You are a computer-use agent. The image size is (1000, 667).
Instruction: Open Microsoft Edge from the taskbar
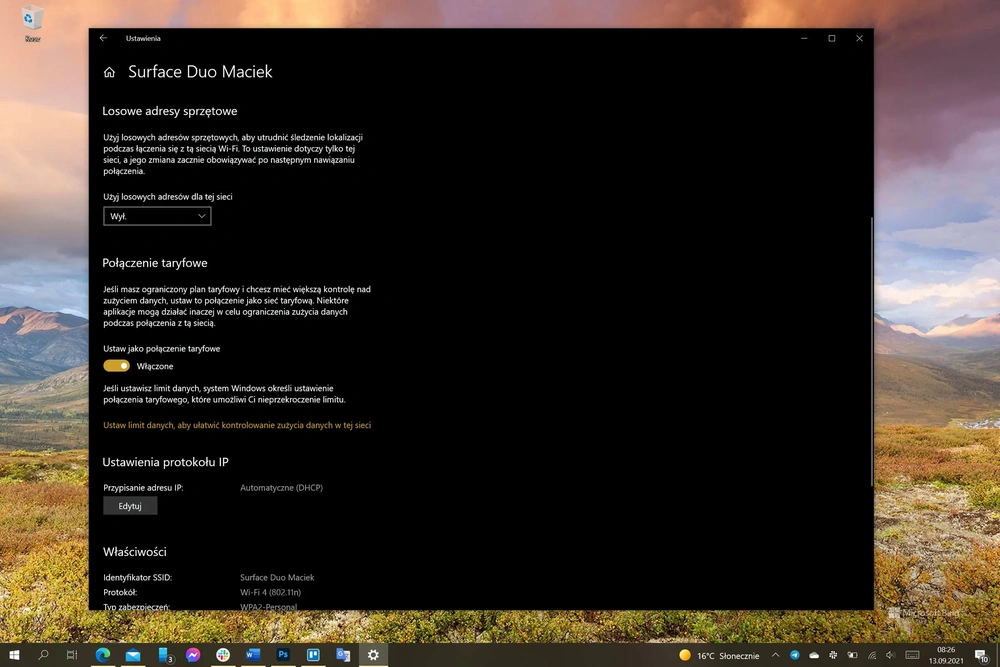(102, 655)
